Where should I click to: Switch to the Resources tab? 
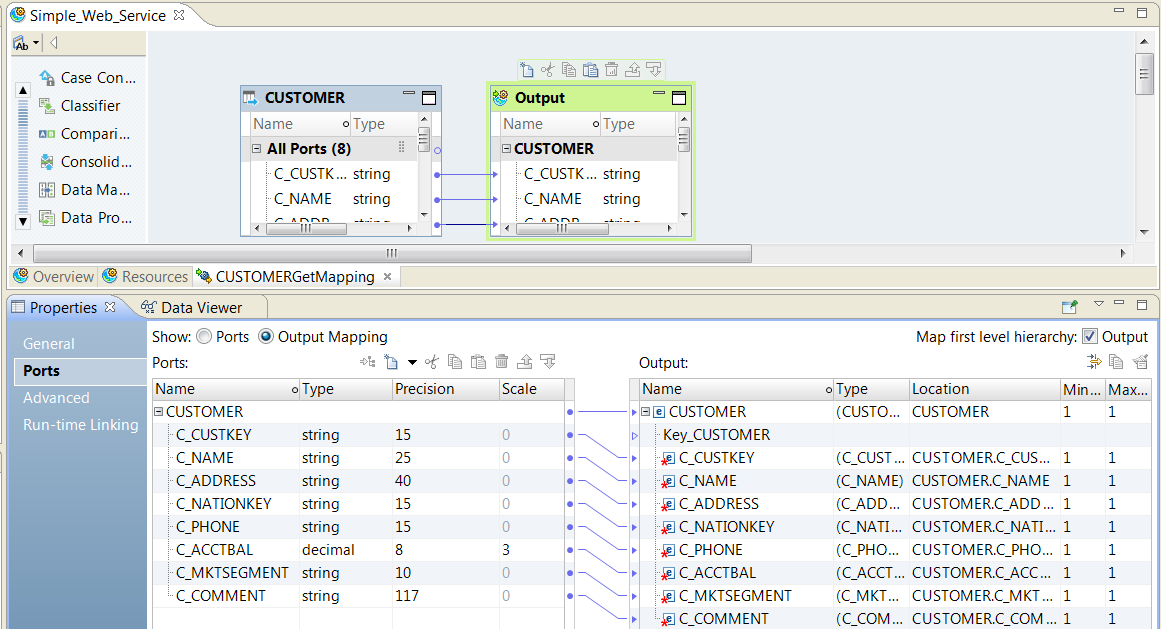pyautogui.click(x=146, y=277)
